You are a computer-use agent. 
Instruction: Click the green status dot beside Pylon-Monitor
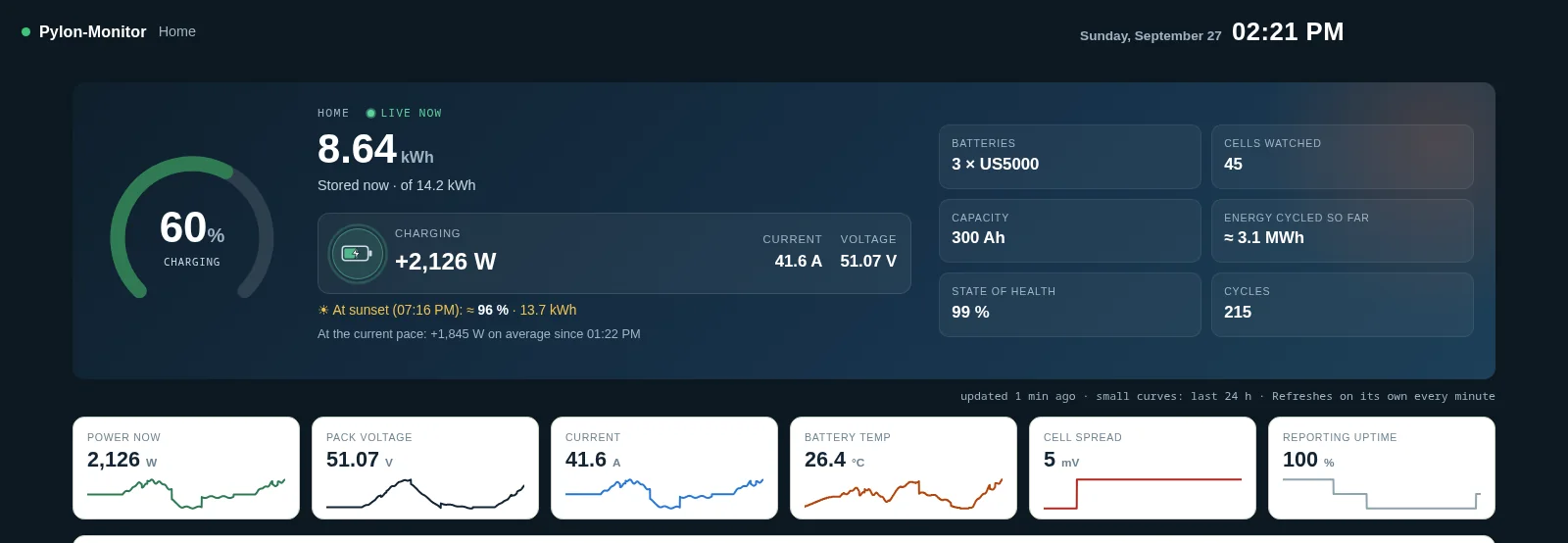pyautogui.click(x=26, y=31)
